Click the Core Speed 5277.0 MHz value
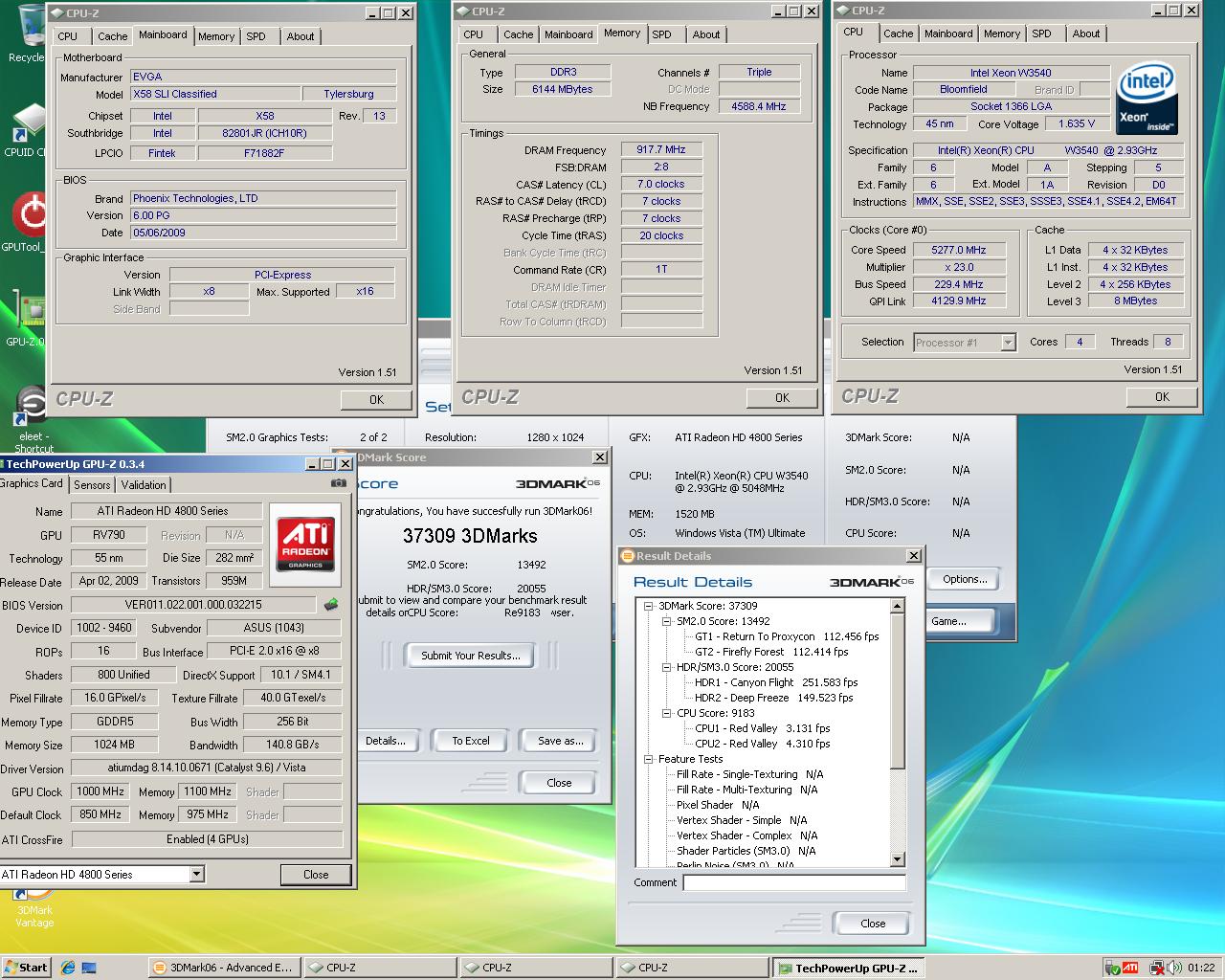The image size is (1225, 980). [x=959, y=250]
